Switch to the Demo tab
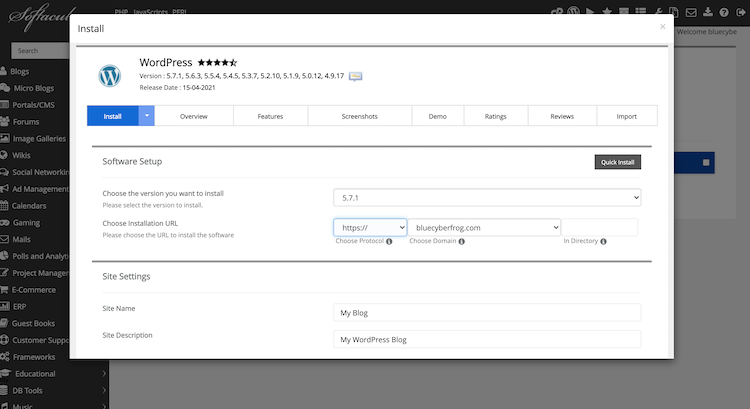Screen dimensions: 750x409 click(x=438, y=116)
